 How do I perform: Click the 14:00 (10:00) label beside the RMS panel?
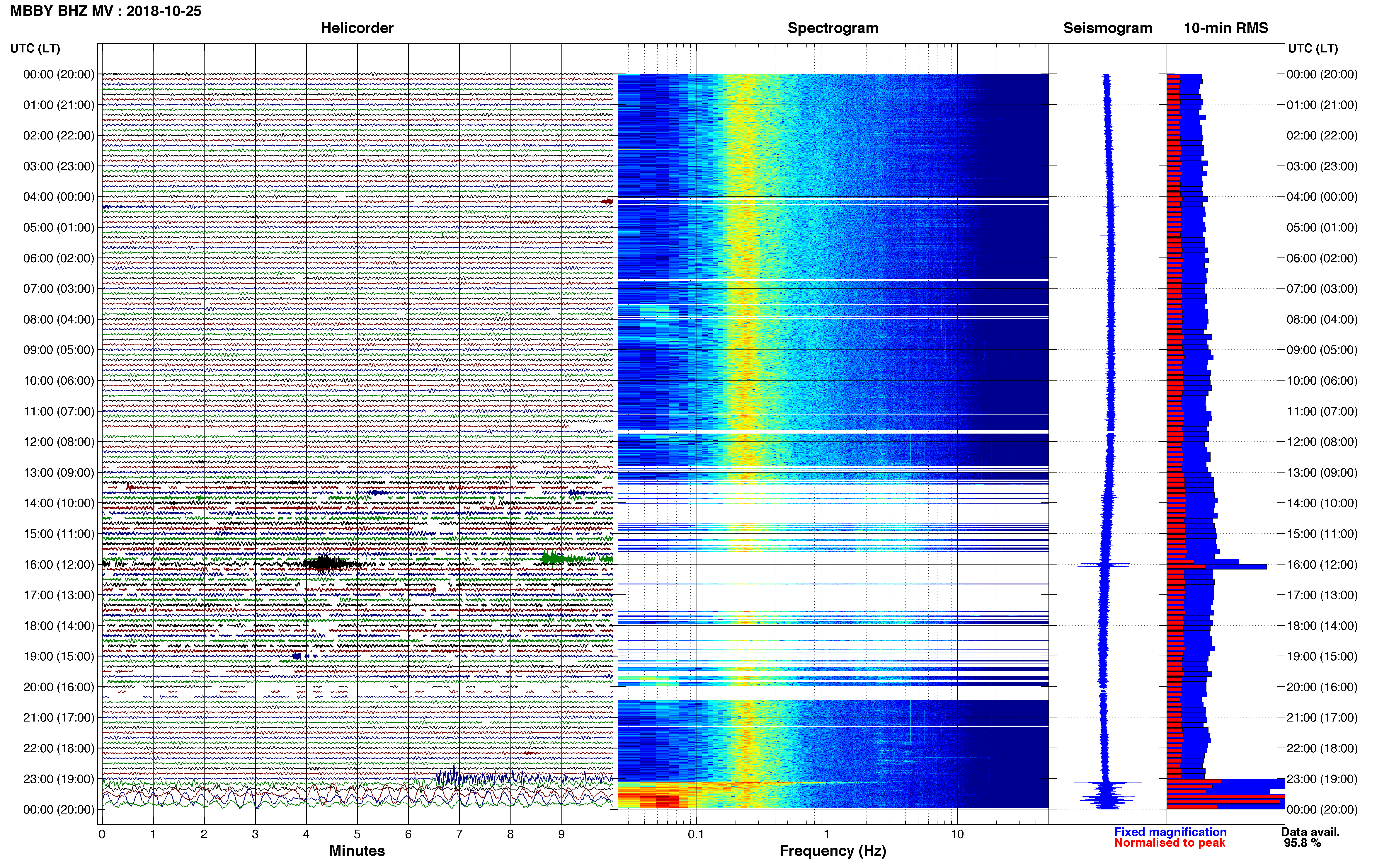coord(1322,504)
